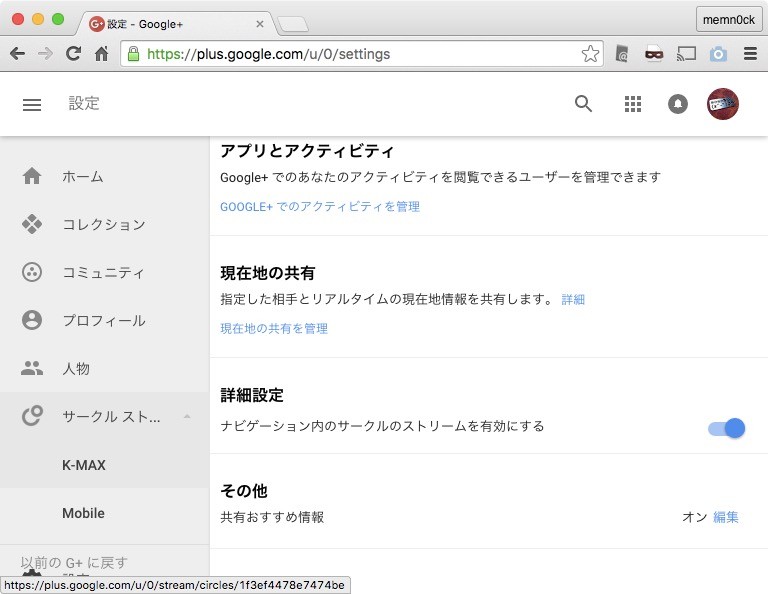Open the profile avatar in page header
The height and width of the screenshot is (594, 768).
(x=722, y=104)
